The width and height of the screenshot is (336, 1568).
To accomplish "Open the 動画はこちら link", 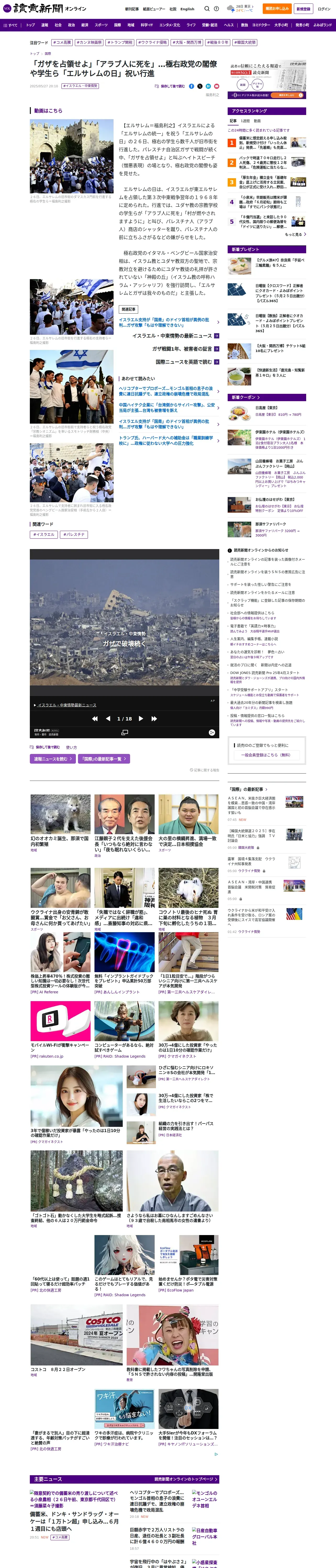I will 48,111.
